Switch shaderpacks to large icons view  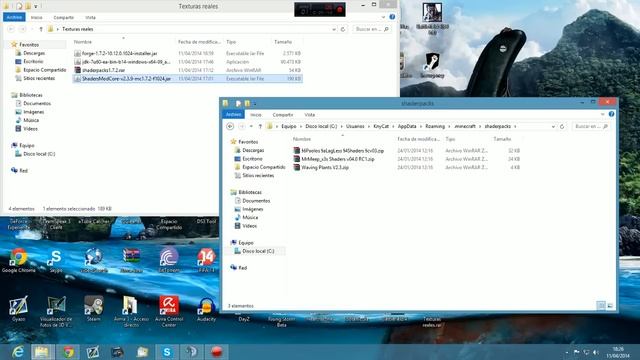click(610, 305)
